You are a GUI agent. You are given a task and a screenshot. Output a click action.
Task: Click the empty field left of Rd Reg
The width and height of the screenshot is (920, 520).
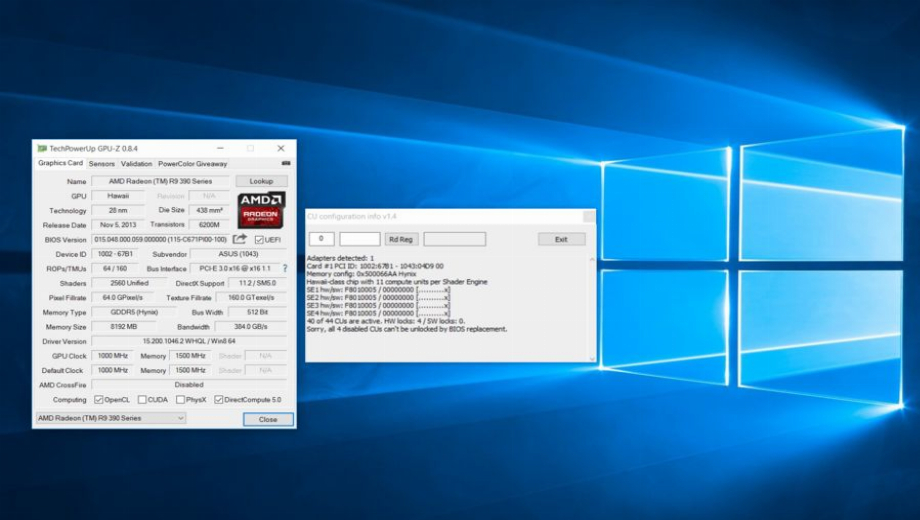pos(360,238)
